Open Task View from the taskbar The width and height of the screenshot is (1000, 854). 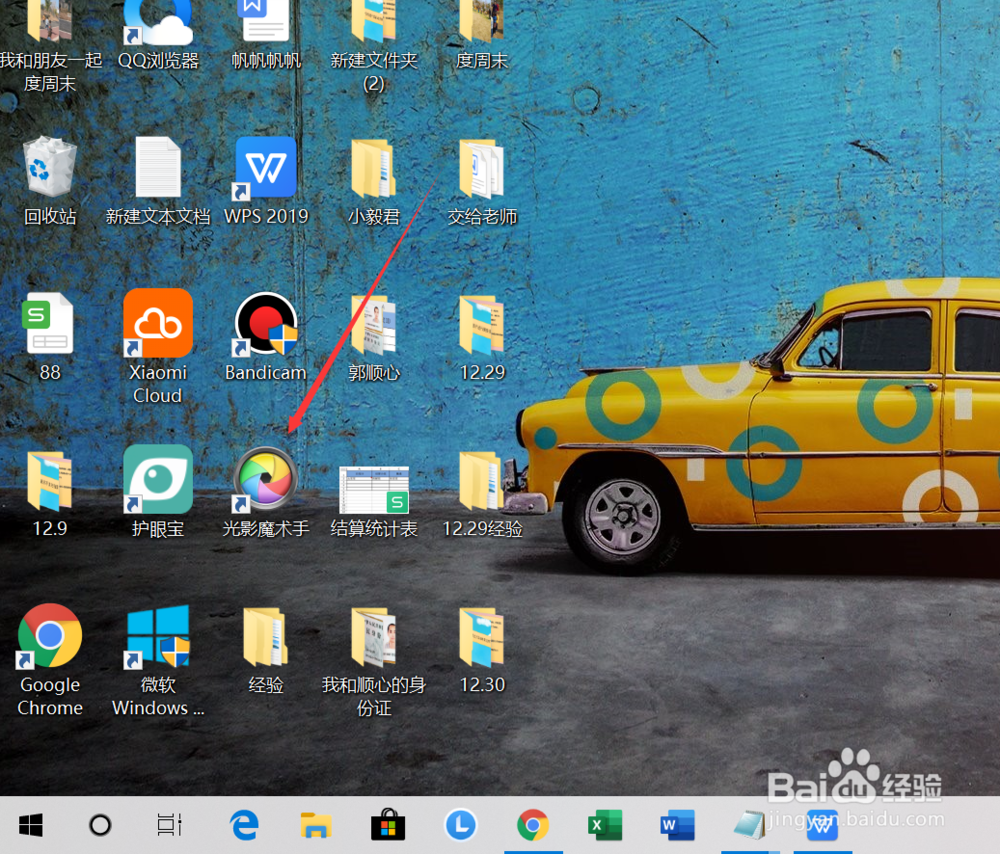click(x=170, y=825)
